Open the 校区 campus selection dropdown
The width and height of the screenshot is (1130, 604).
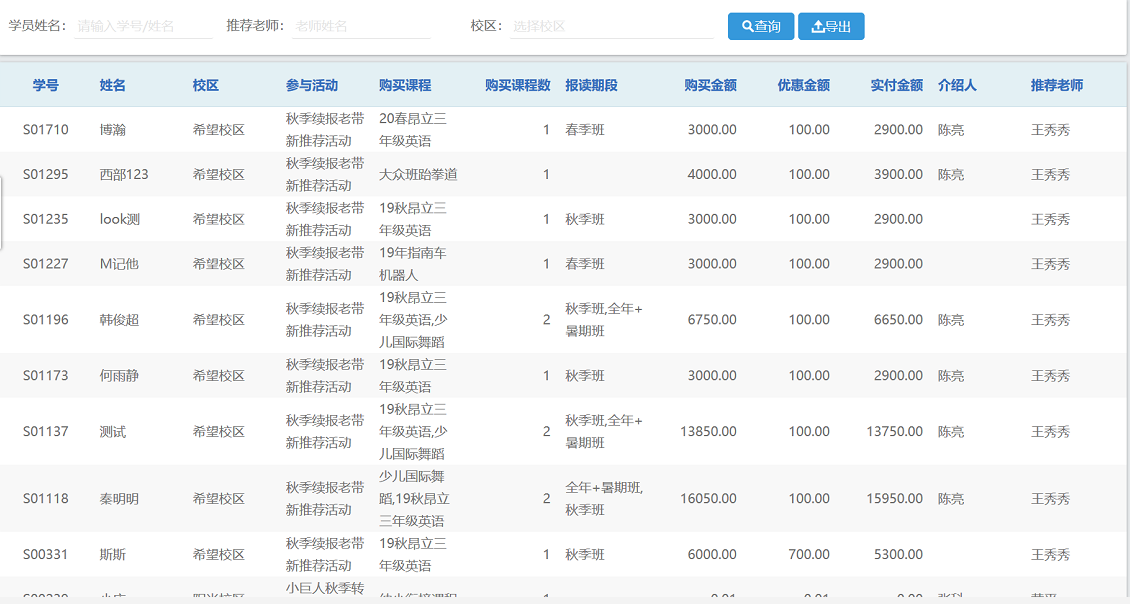click(612, 26)
